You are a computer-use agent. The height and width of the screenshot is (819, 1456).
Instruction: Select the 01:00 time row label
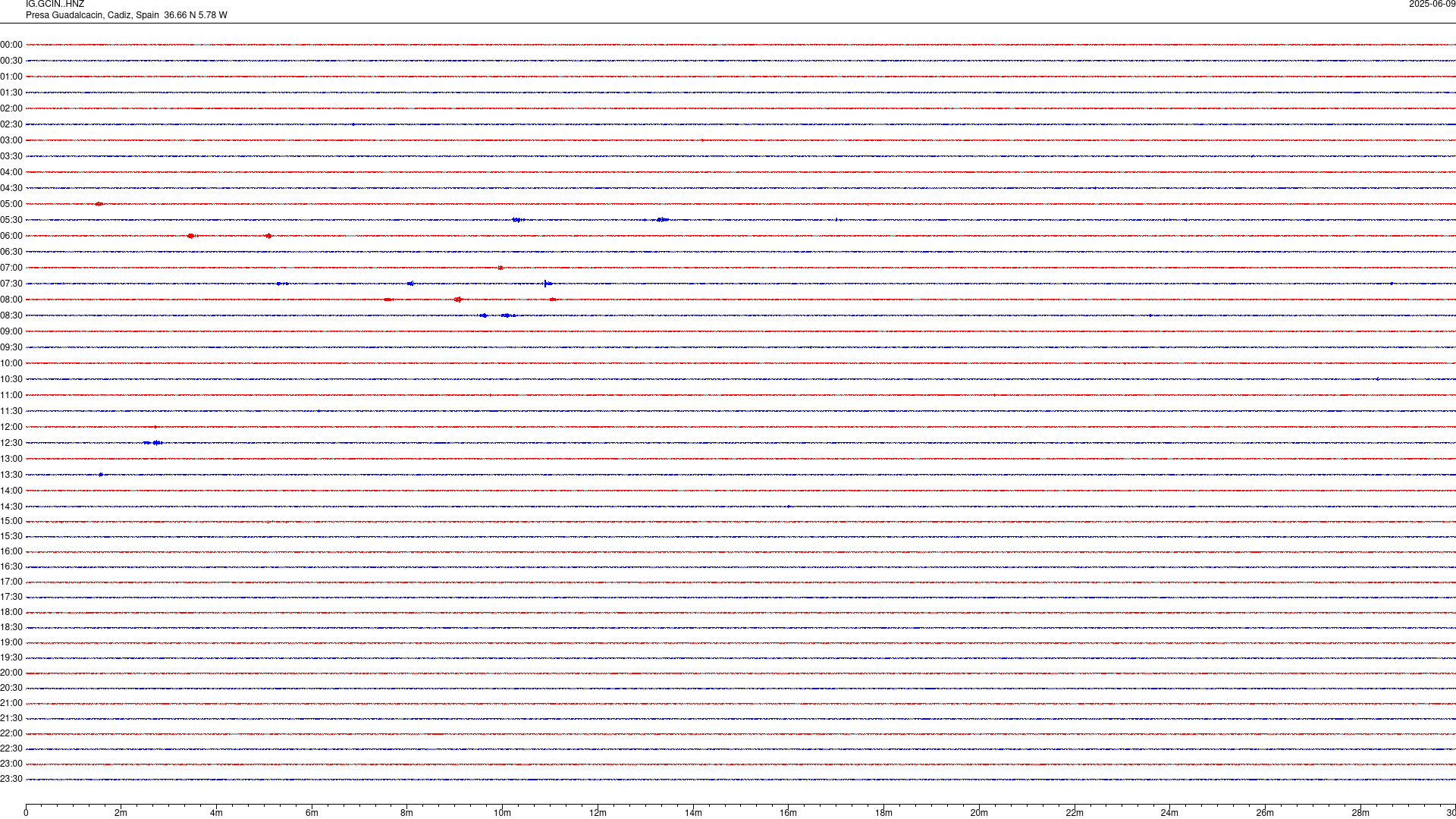click(x=11, y=77)
